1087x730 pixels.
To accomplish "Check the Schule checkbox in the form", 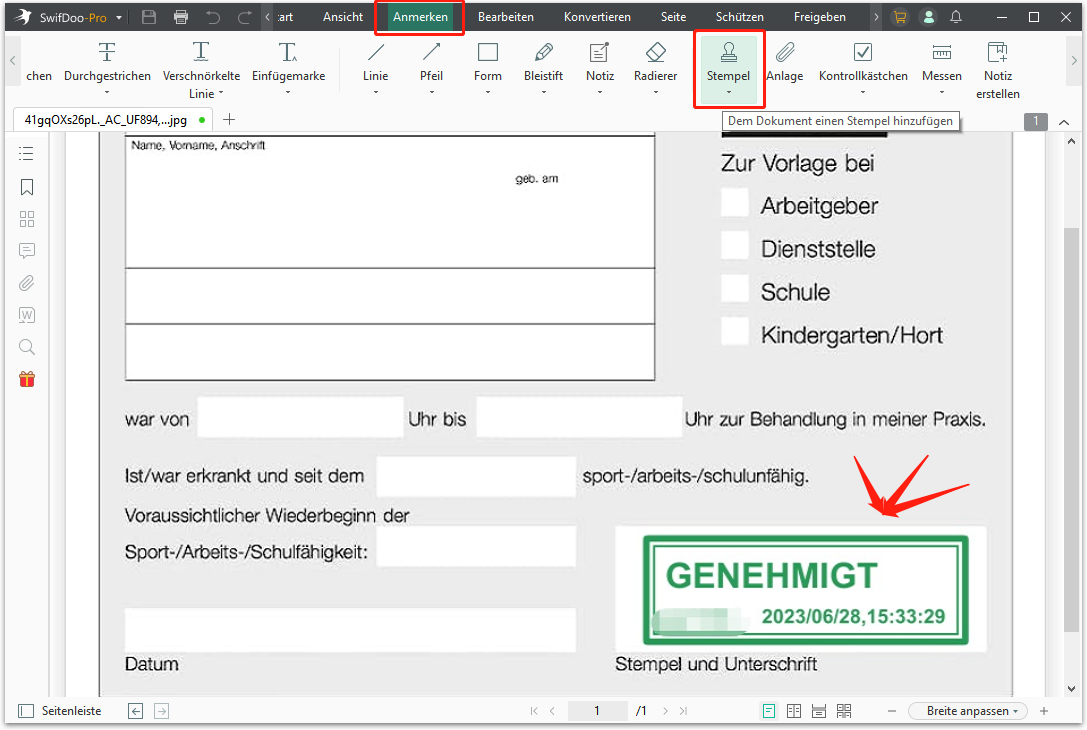I will point(734,289).
